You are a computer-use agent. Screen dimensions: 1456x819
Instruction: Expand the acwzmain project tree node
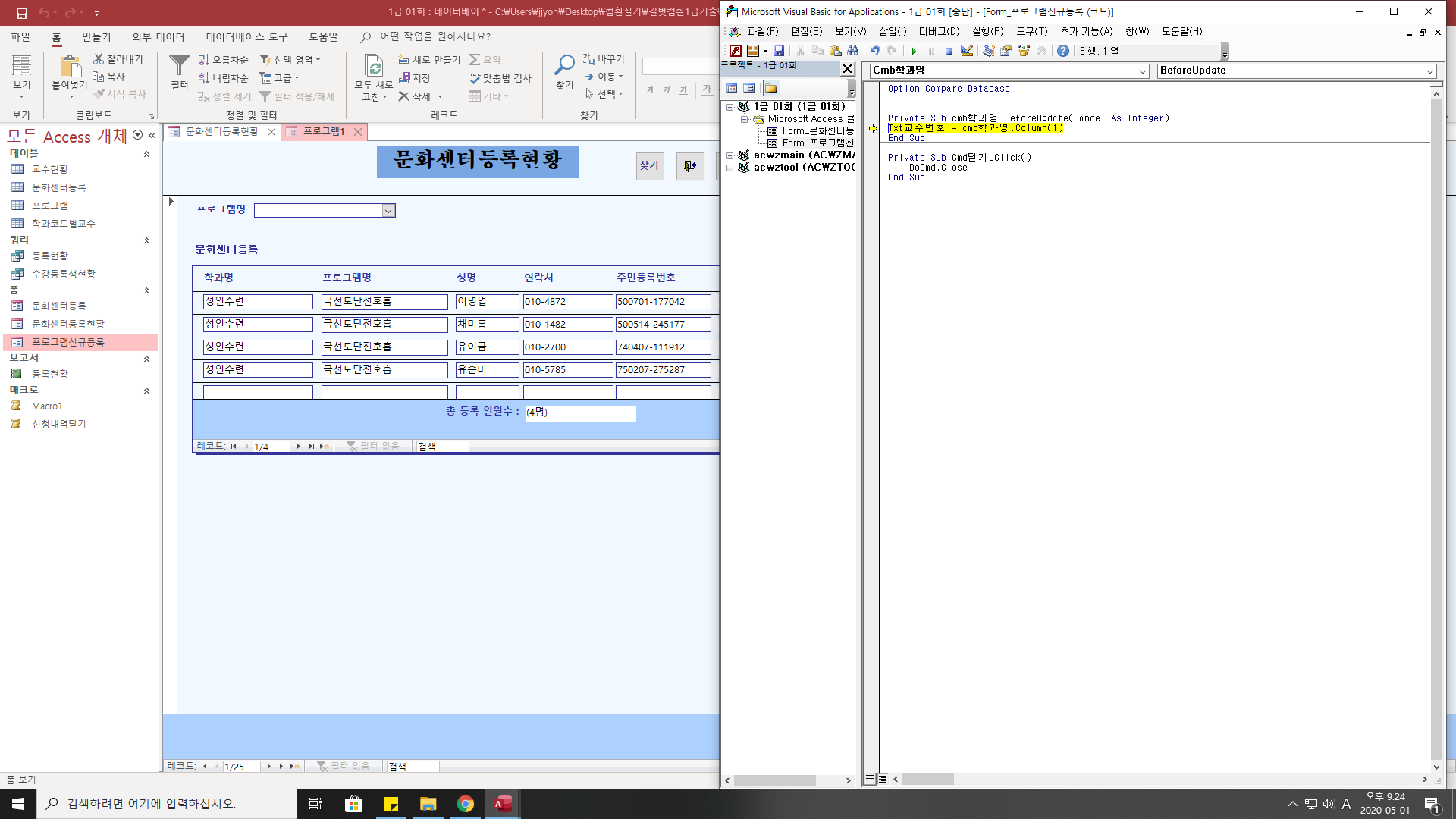[x=730, y=155]
